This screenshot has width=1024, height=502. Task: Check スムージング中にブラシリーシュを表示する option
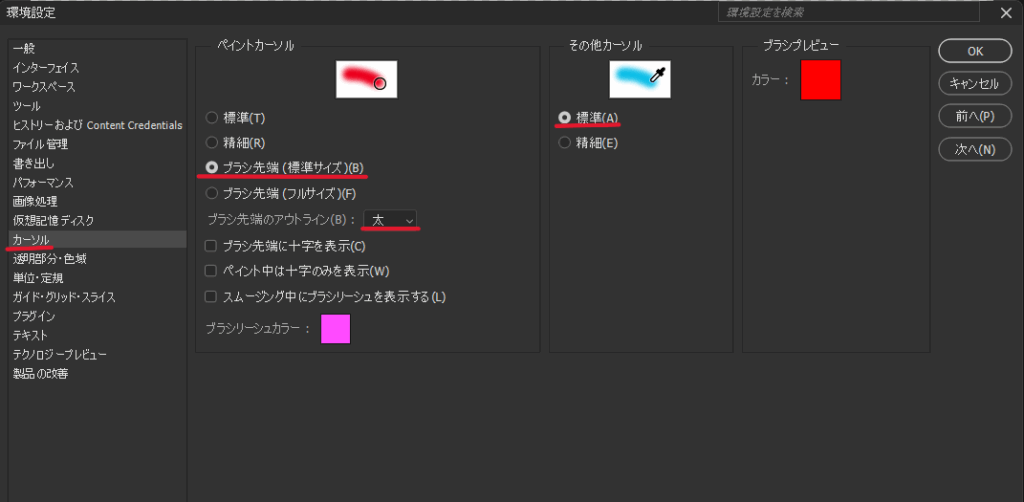[211, 296]
